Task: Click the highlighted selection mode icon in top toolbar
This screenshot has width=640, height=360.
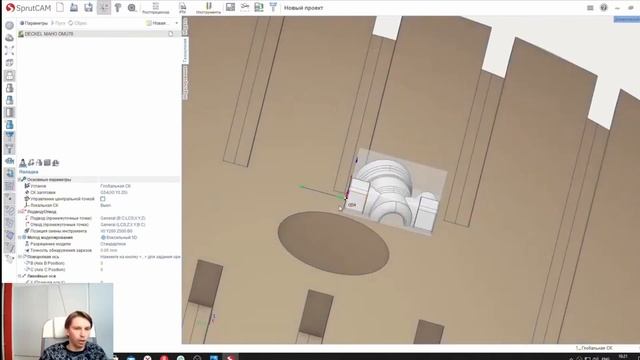Action: pyautogui.click(x=104, y=7)
